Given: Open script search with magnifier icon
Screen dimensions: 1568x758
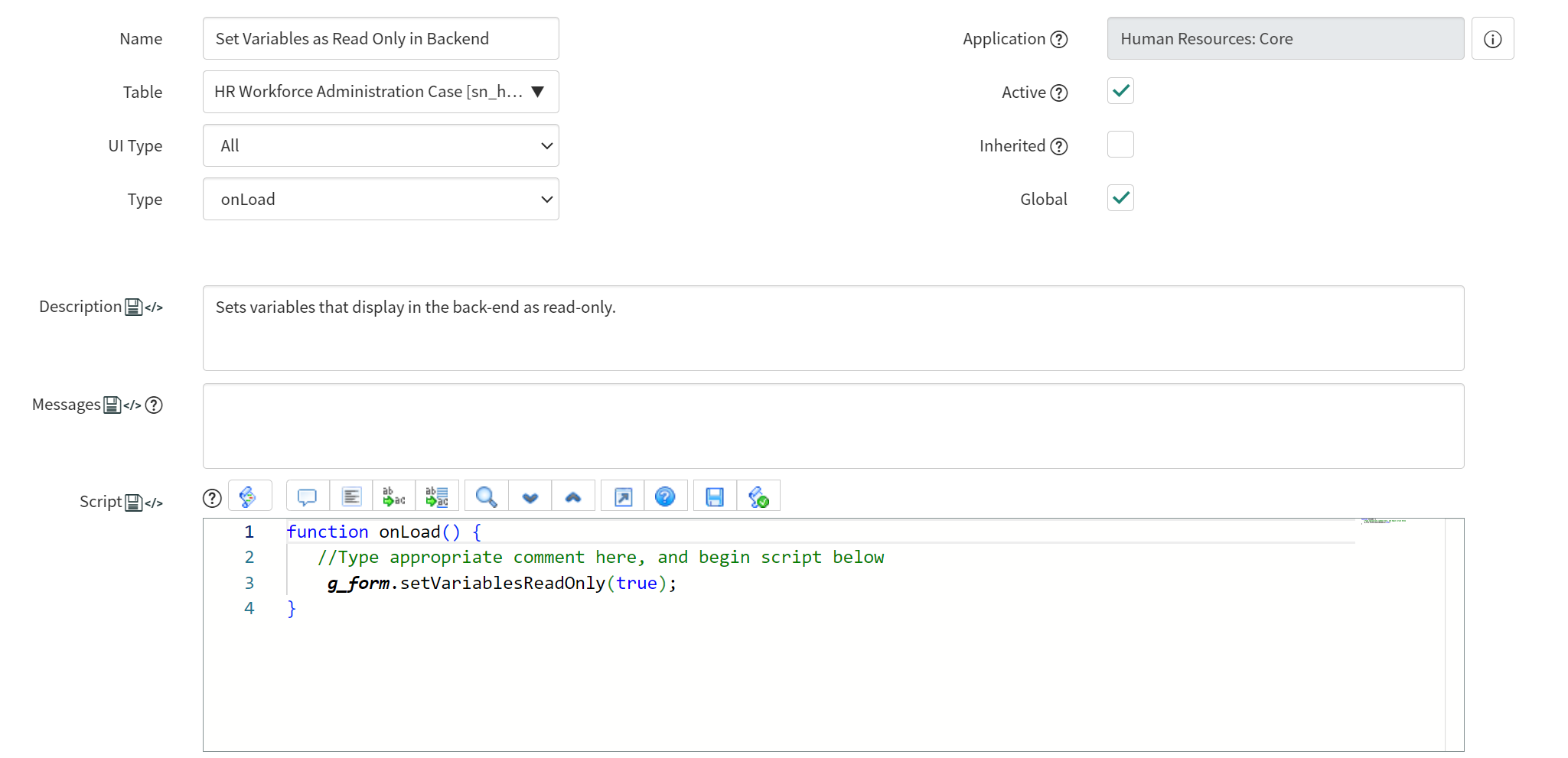Looking at the screenshot, I should [x=486, y=496].
